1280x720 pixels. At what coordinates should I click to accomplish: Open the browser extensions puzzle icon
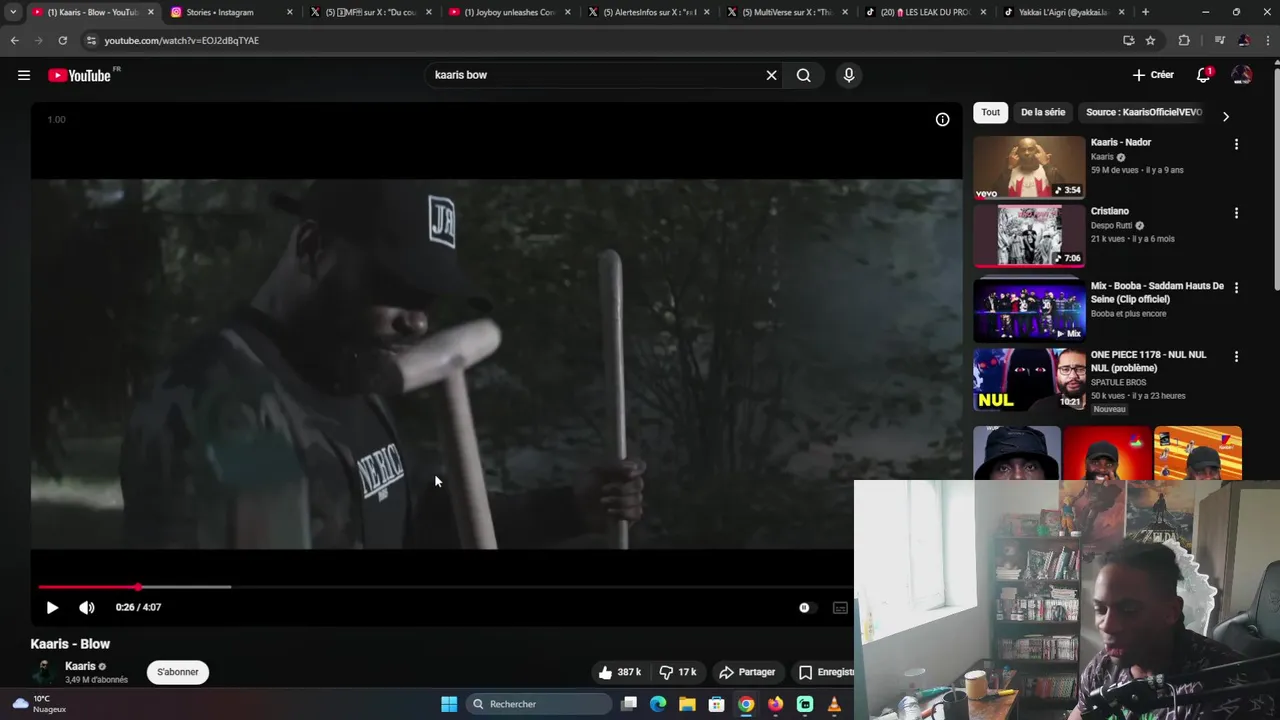point(1184,40)
